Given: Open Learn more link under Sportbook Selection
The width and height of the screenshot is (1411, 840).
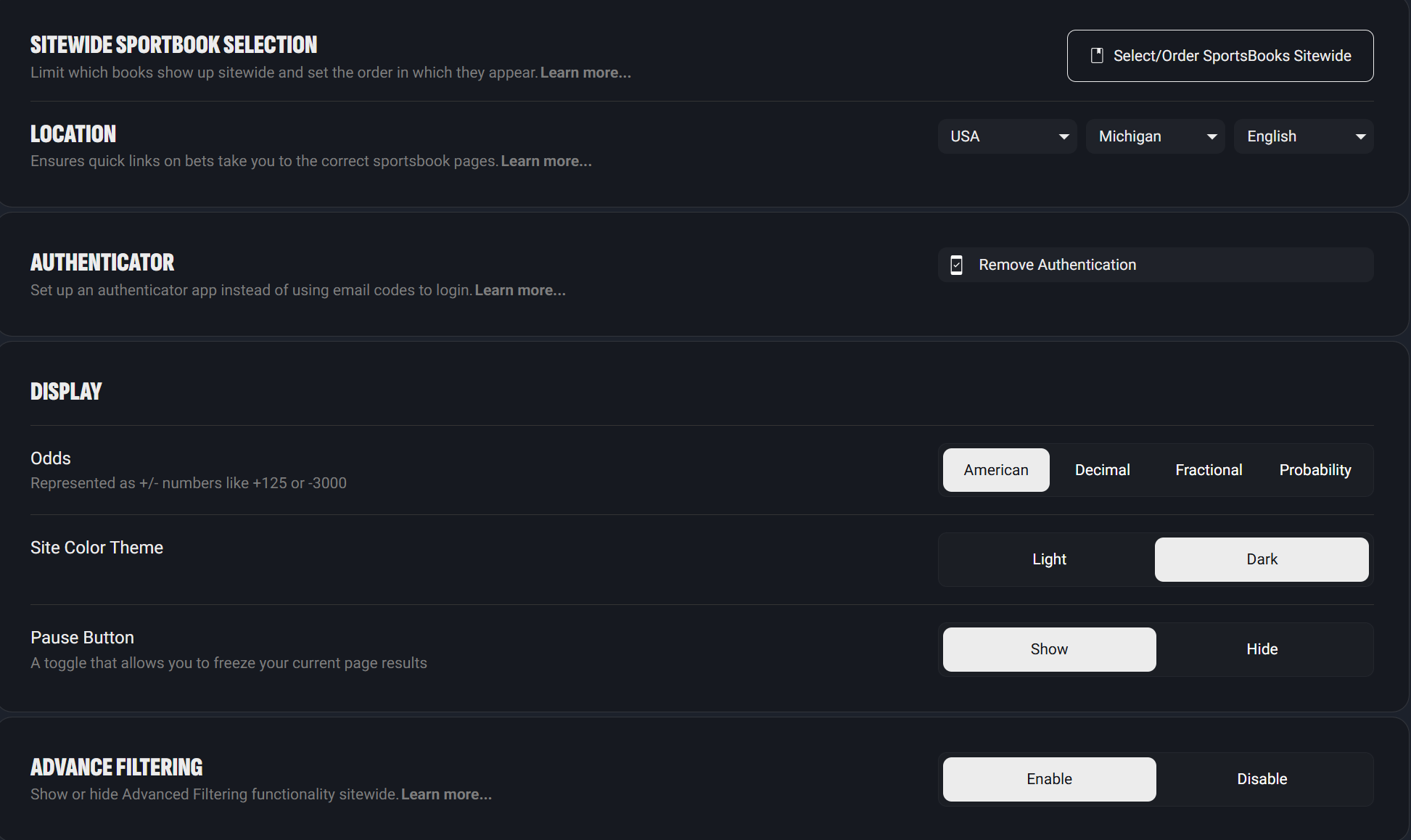Looking at the screenshot, I should (585, 73).
